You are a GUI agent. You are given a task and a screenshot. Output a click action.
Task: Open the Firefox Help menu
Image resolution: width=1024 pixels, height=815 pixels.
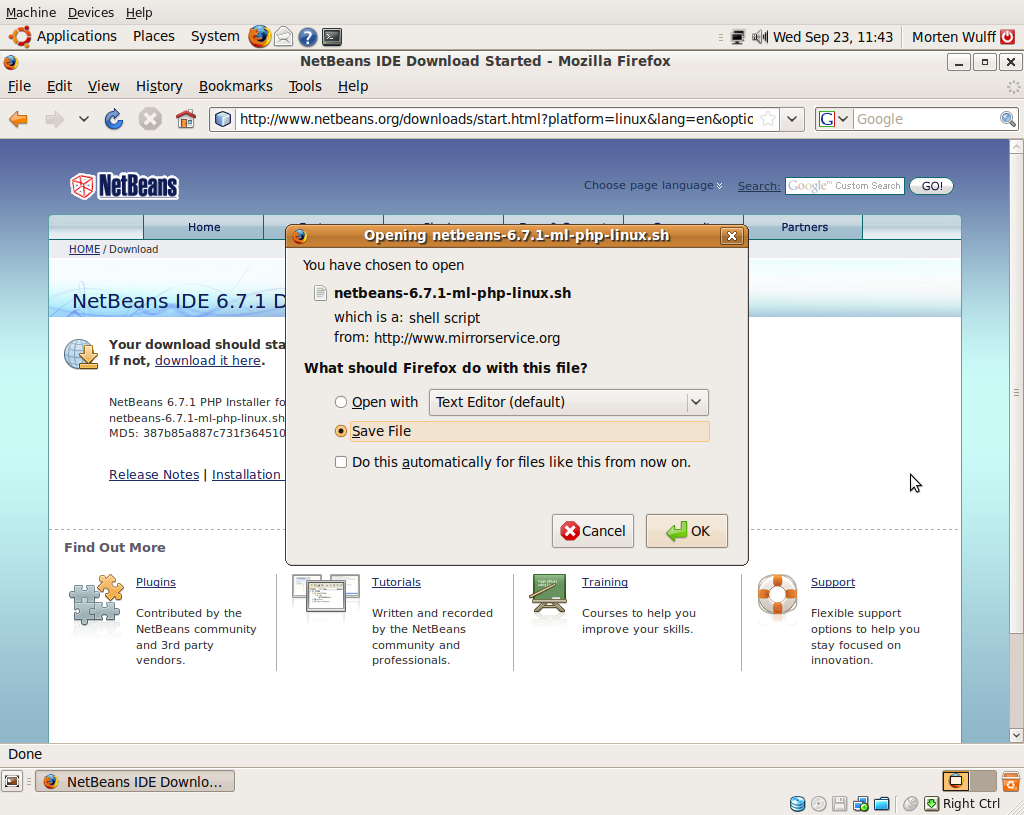click(x=353, y=86)
